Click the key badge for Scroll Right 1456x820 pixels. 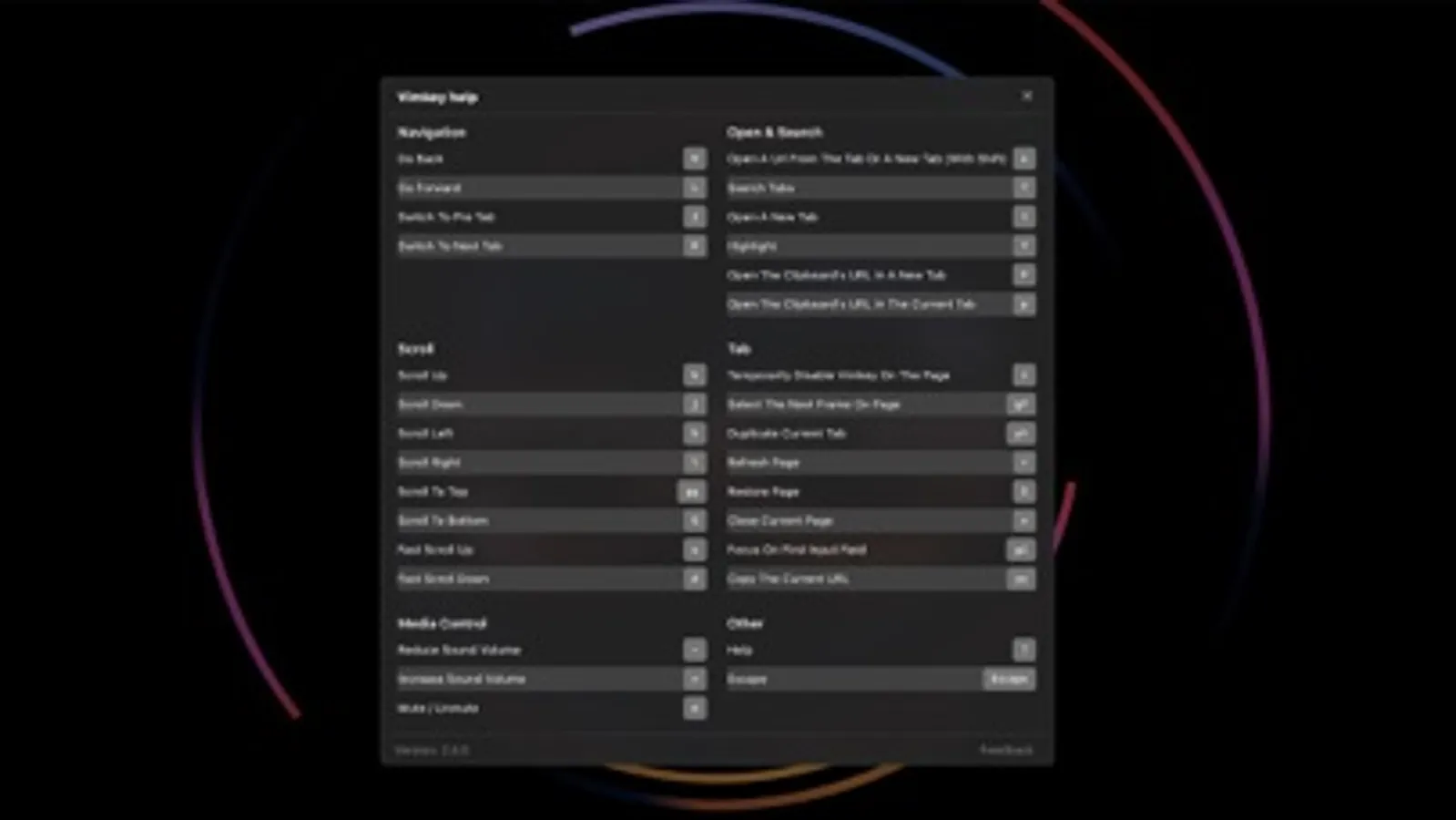tap(695, 463)
